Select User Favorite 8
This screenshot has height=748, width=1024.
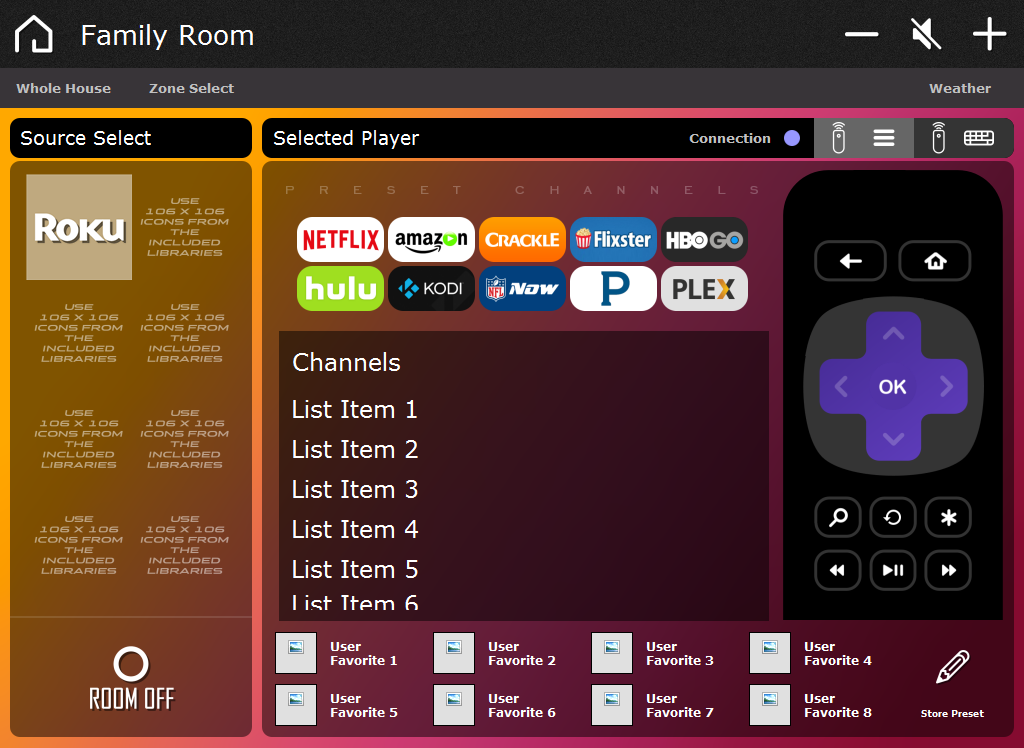point(811,705)
